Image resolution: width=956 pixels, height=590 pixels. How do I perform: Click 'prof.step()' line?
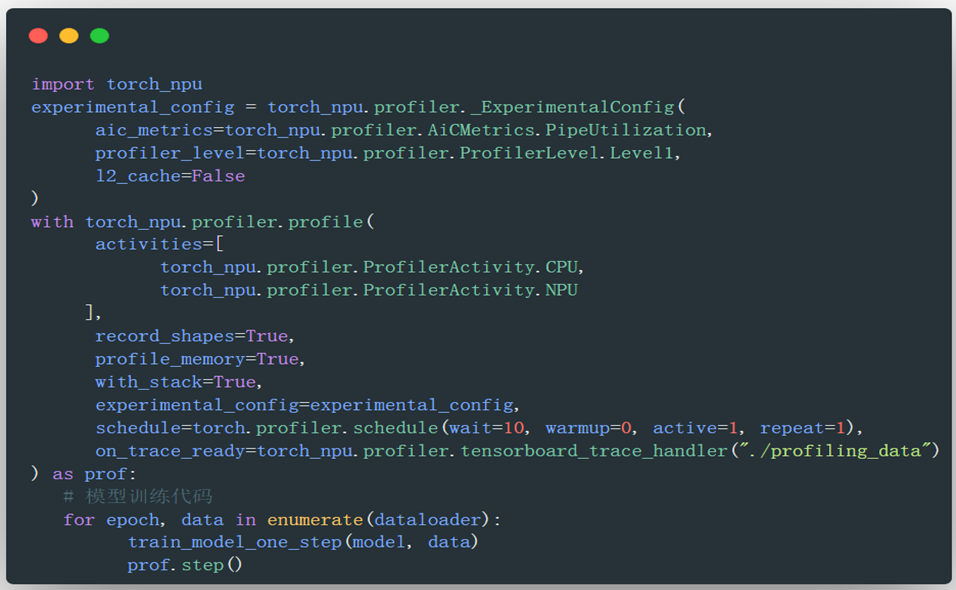[x=185, y=566]
